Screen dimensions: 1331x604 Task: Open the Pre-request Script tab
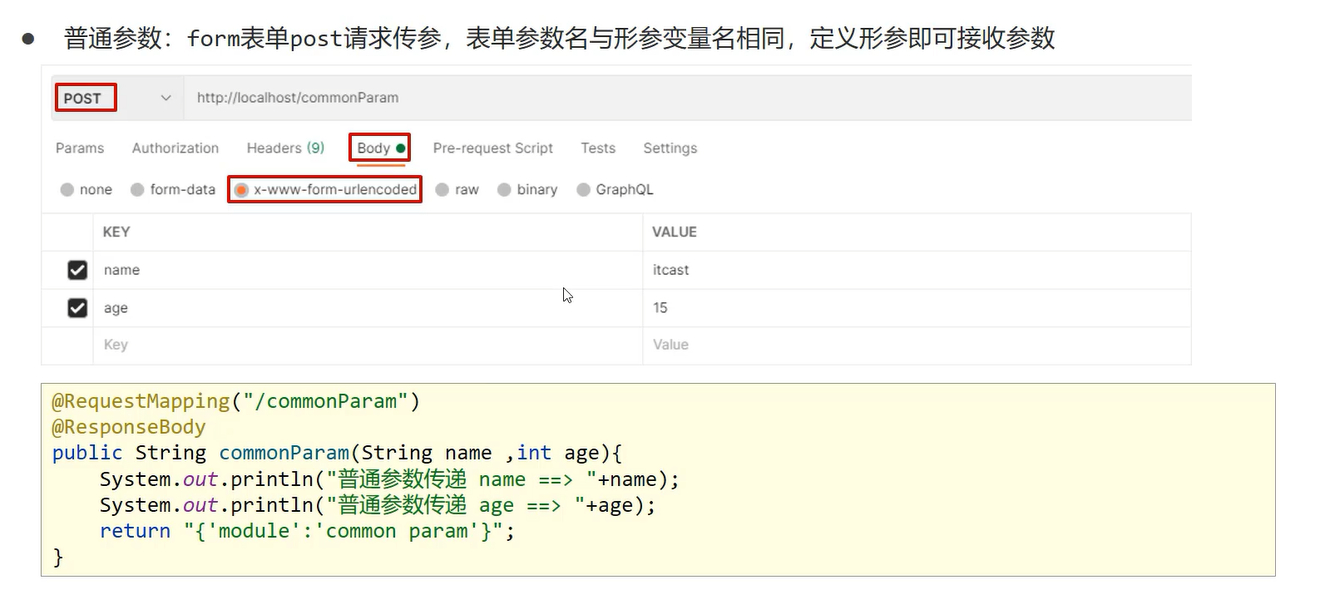coord(493,148)
